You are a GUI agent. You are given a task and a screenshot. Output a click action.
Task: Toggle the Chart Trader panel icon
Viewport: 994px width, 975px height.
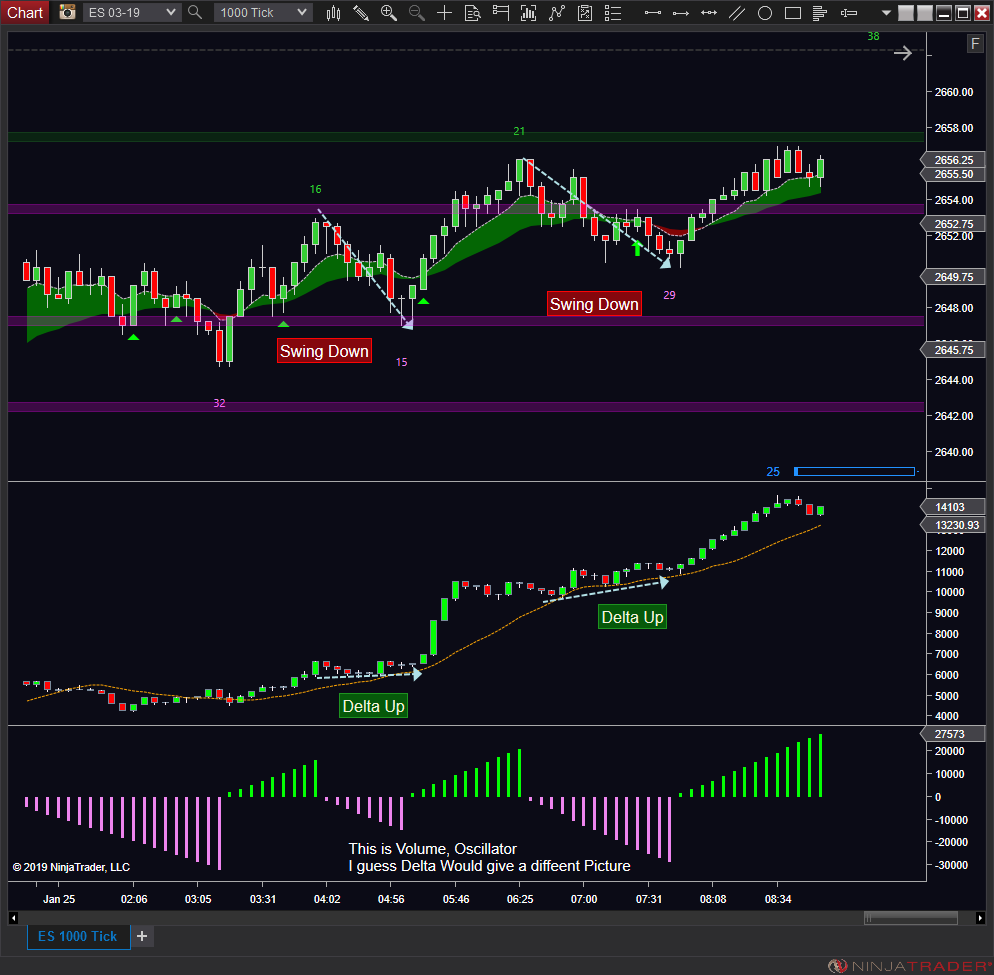pyautogui.click(x=501, y=13)
